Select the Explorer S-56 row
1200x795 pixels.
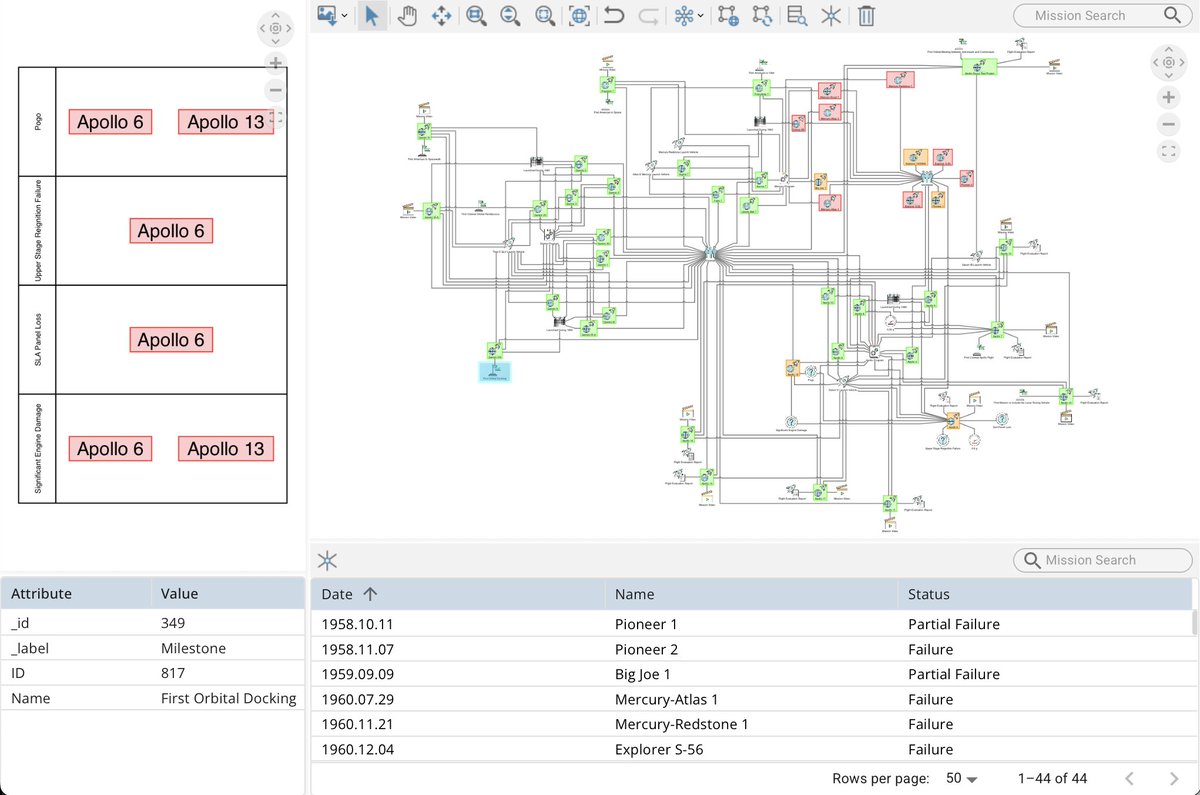tap(752, 749)
